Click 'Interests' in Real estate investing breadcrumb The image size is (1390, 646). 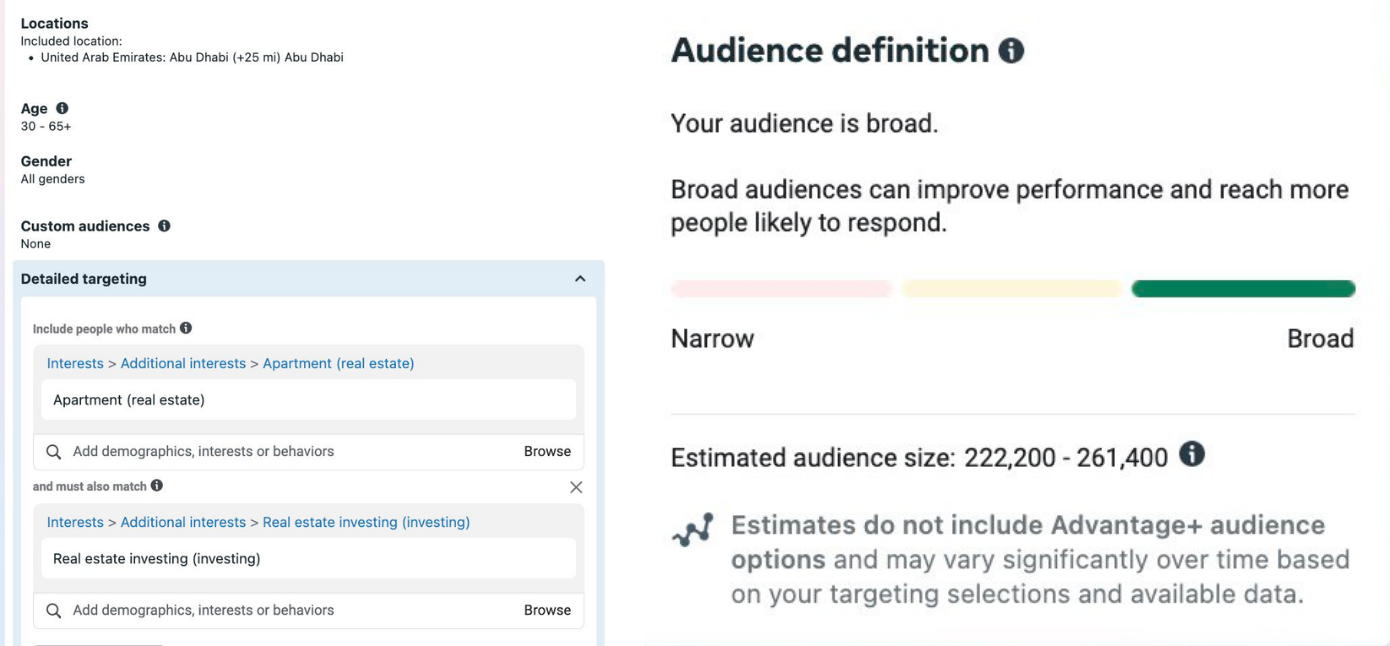(75, 522)
